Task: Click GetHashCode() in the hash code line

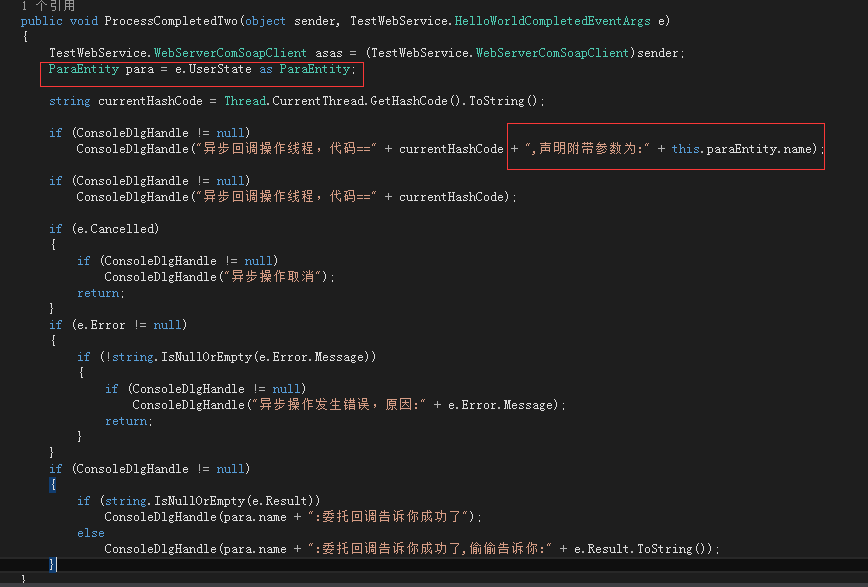Action: (x=415, y=101)
